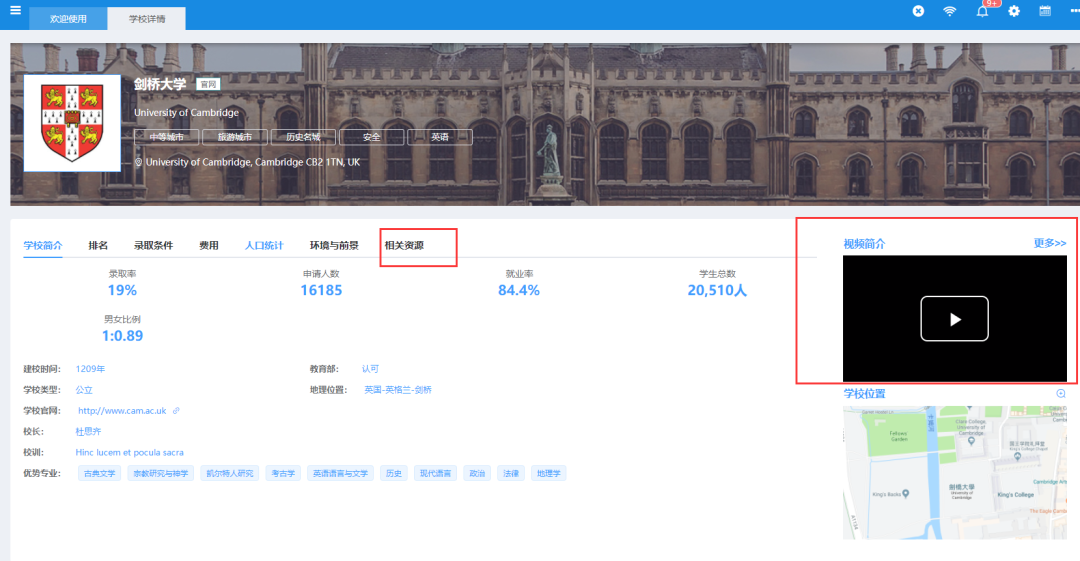
Task: Select the 录取条件 tab
Action: [153, 245]
